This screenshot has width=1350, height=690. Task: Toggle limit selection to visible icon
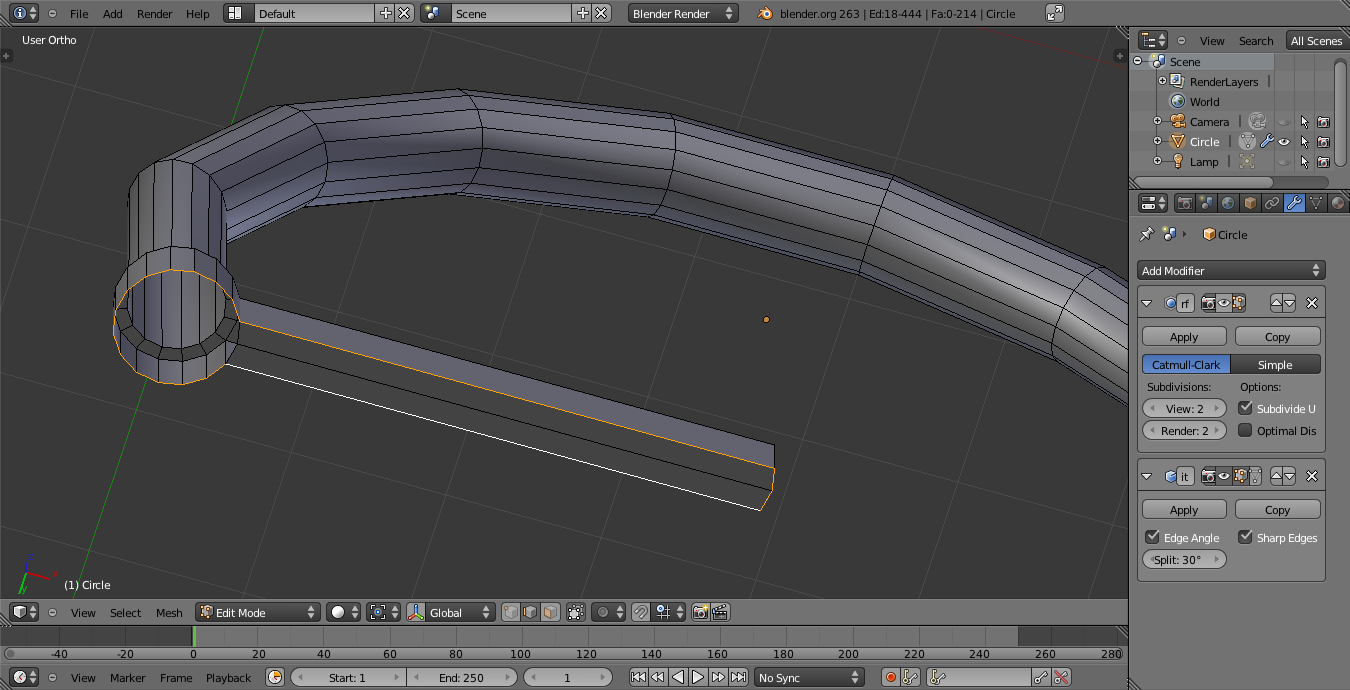(576, 612)
